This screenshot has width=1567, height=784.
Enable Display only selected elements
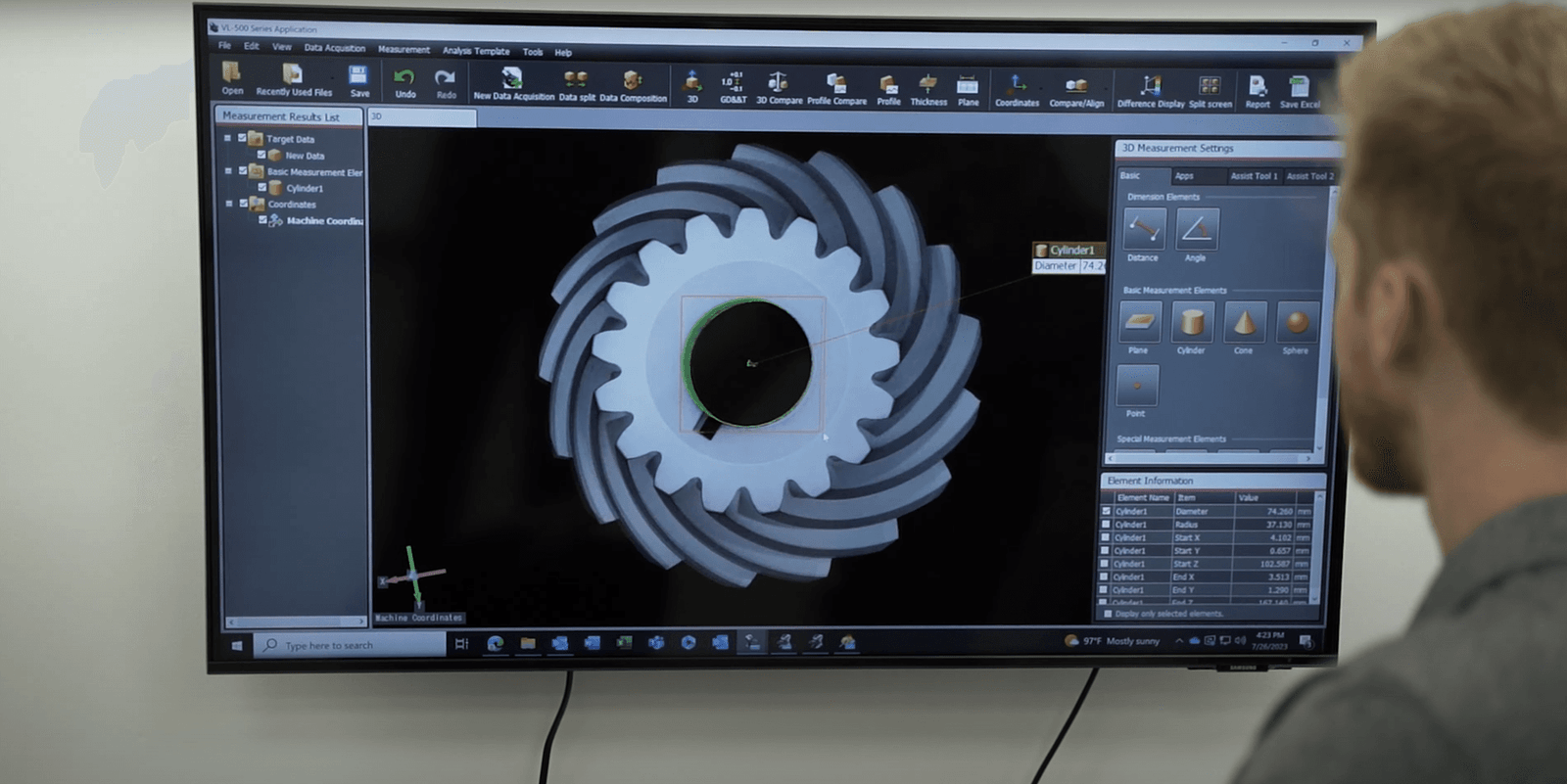pyautogui.click(x=1109, y=614)
